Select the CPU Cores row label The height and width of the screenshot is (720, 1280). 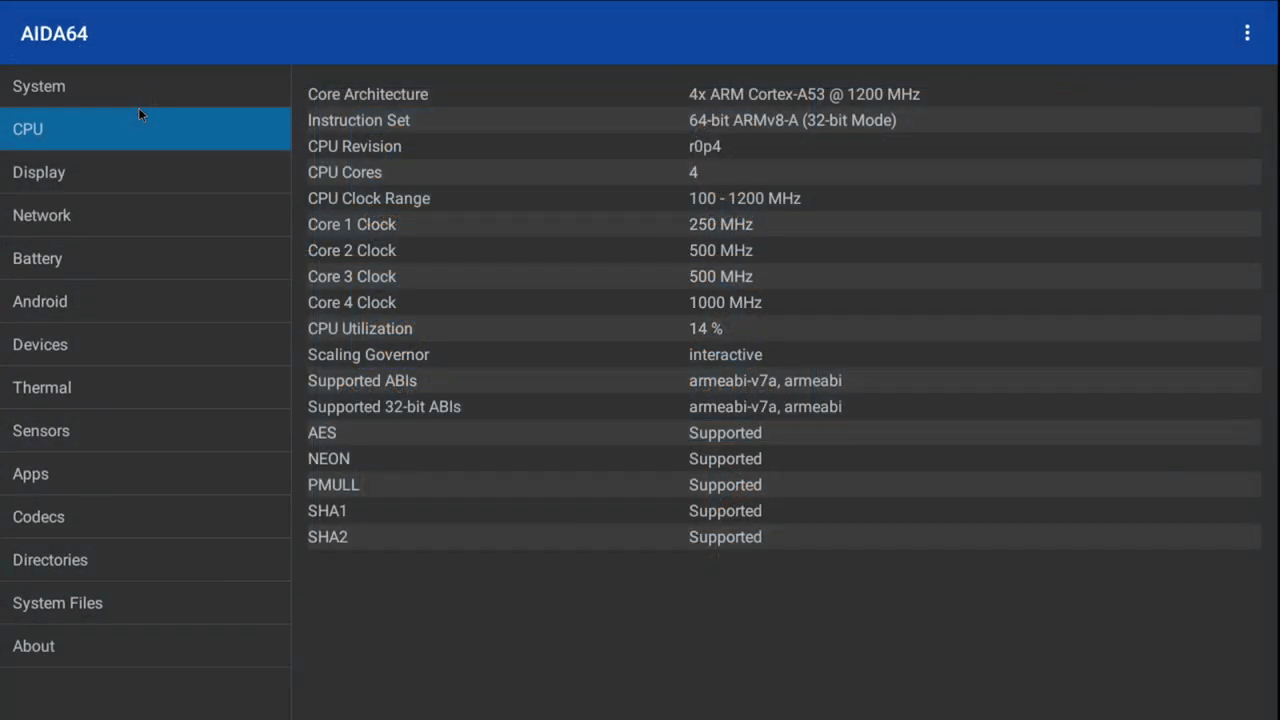(345, 172)
